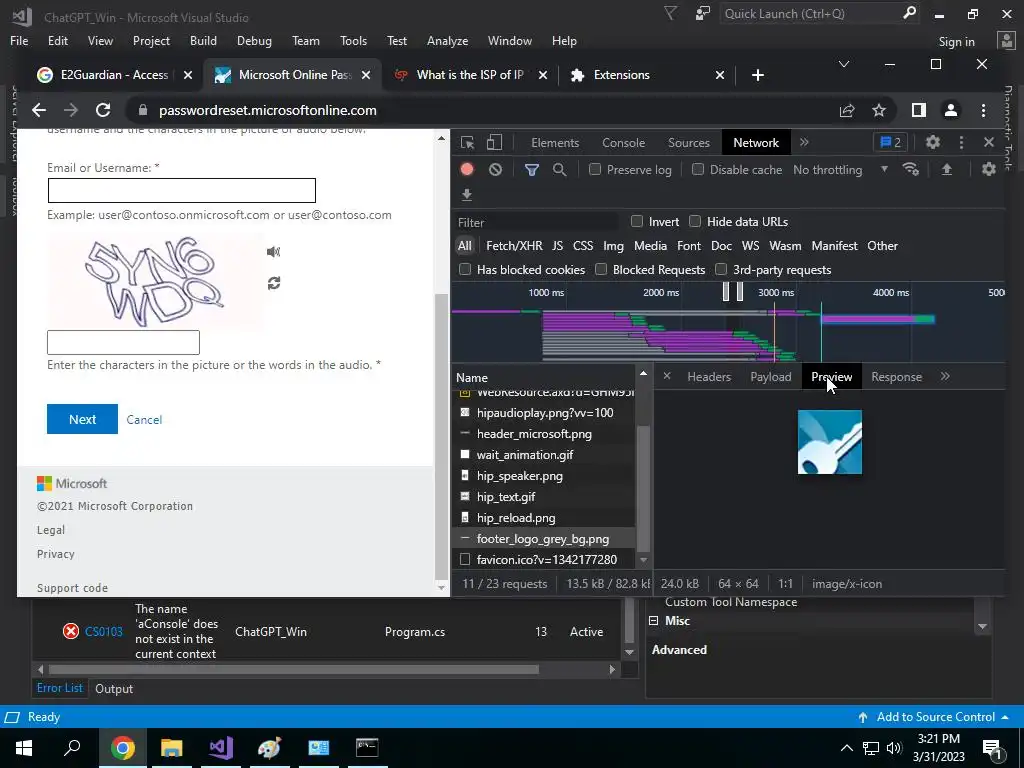This screenshot has height=768, width=1024.
Task: Click the Chrome taskbar icon
Action: 122,748
